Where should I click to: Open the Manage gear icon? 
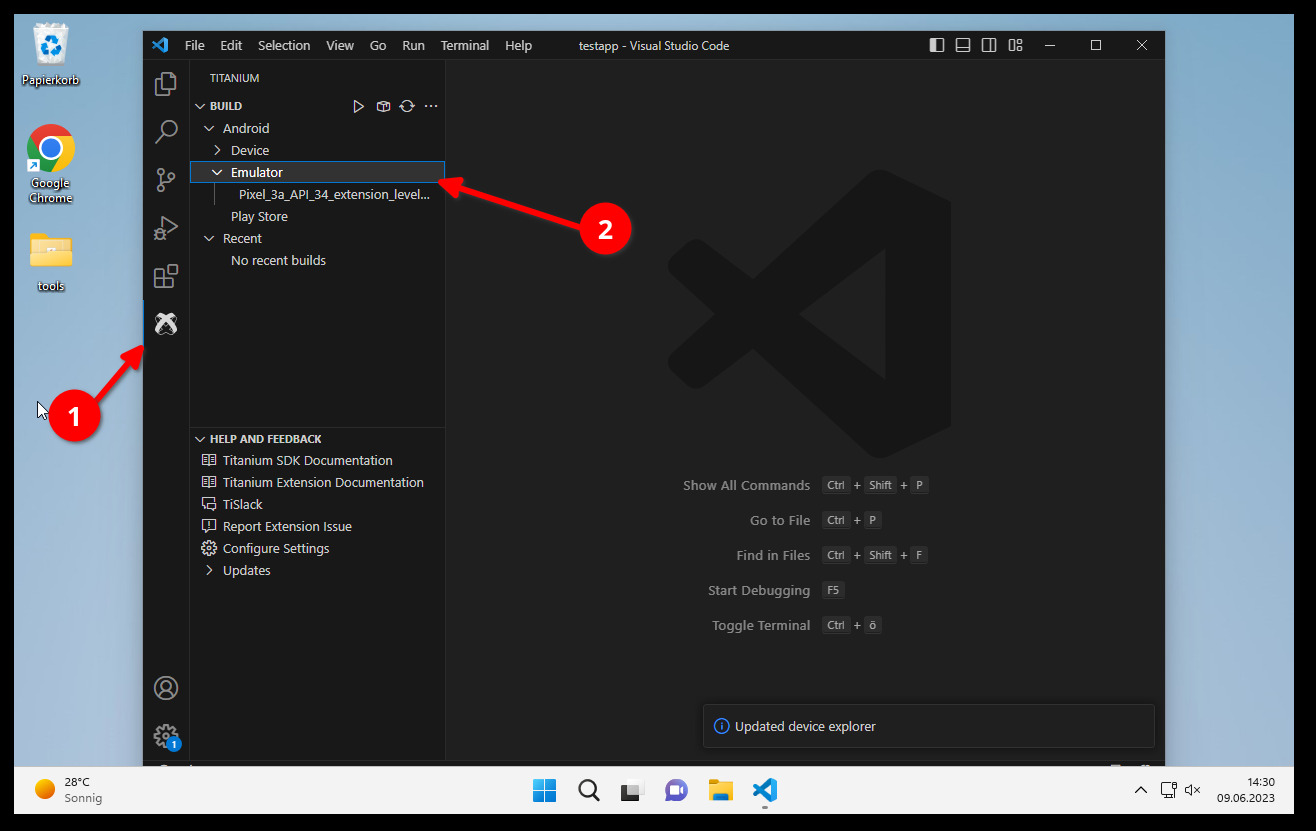(166, 736)
